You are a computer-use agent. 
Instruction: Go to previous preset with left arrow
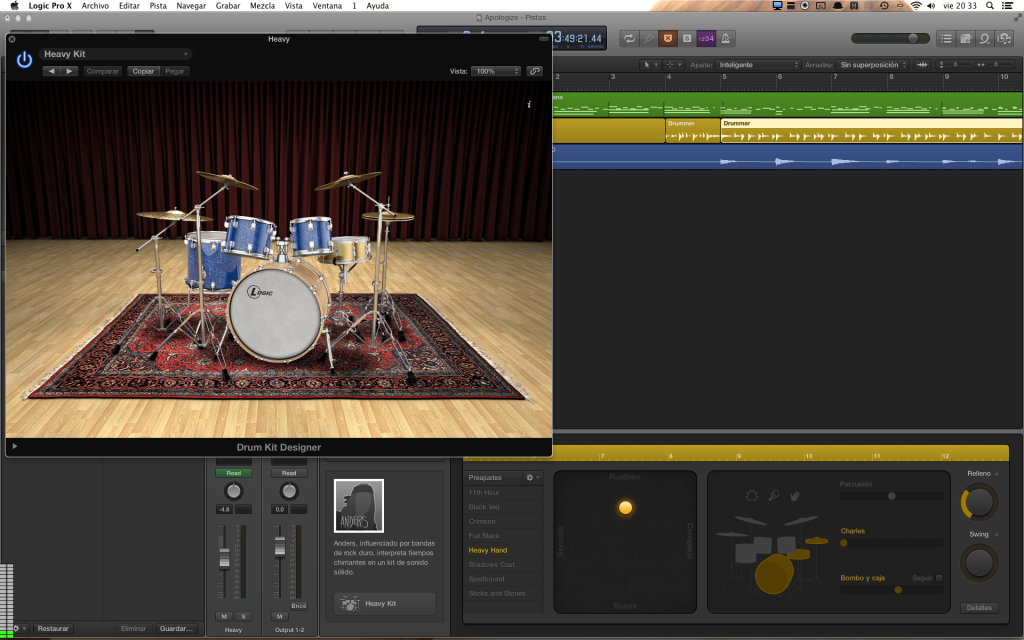click(x=52, y=71)
